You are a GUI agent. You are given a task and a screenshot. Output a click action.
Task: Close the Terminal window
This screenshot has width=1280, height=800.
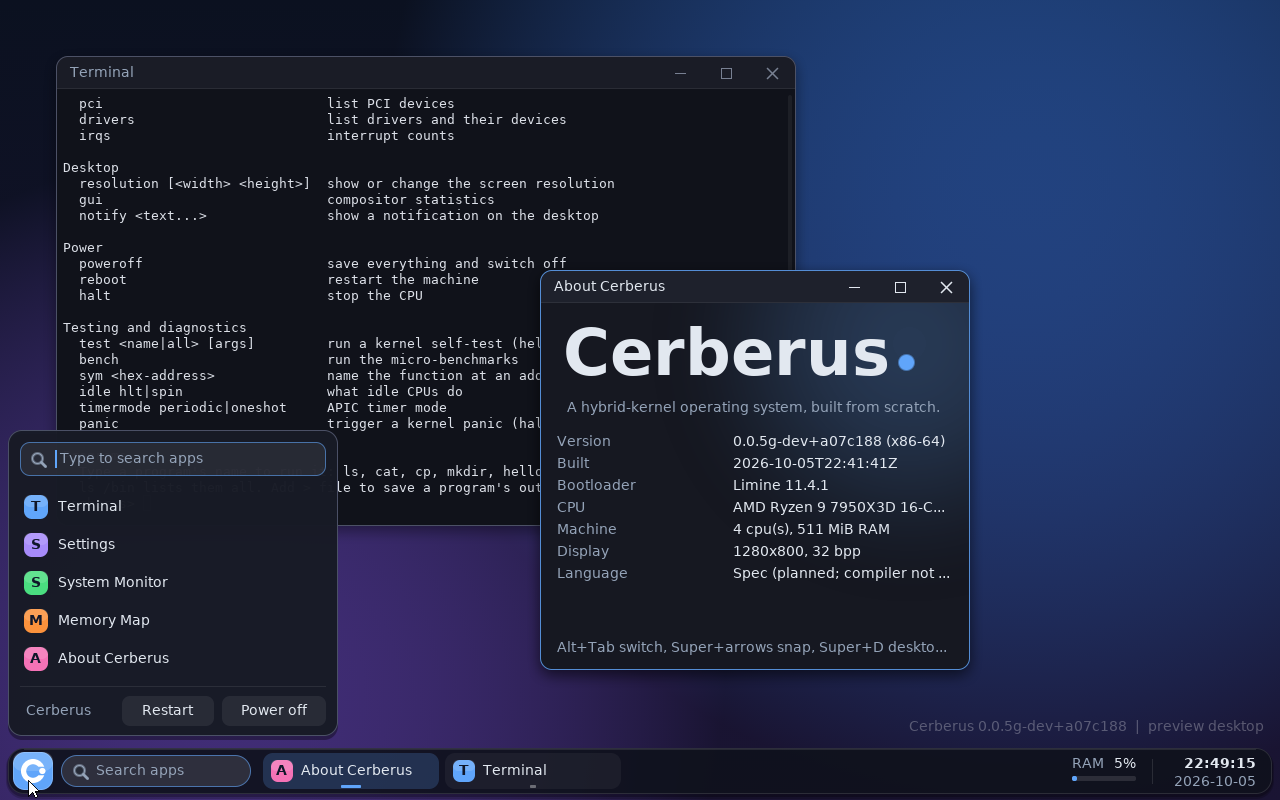click(772, 73)
